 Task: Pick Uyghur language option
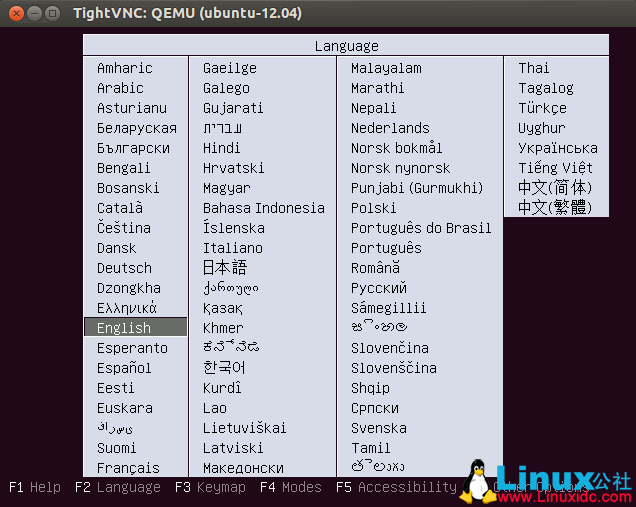point(541,128)
